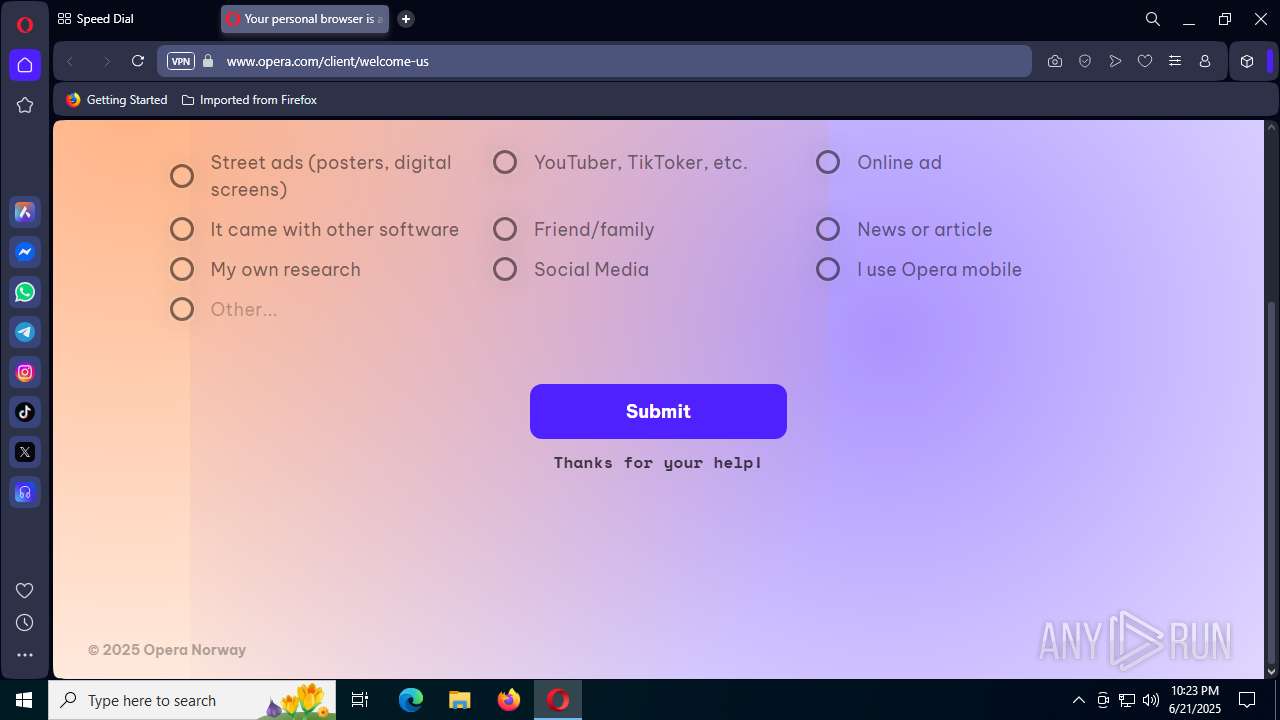This screenshot has height=720, width=1280.
Task: Select the Online ad option
Action: pos(828,162)
